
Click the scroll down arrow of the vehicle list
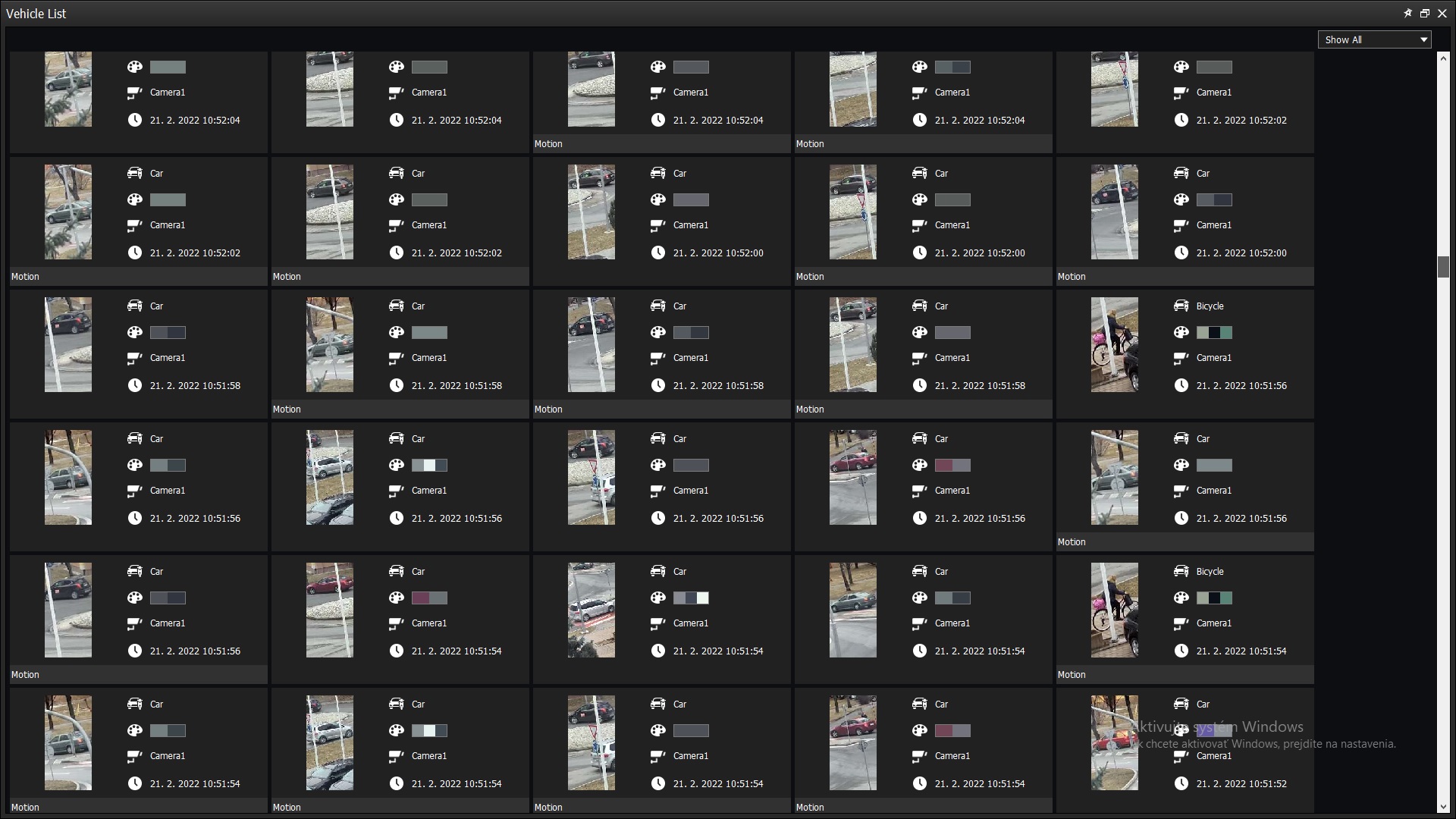click(1443, 807)
